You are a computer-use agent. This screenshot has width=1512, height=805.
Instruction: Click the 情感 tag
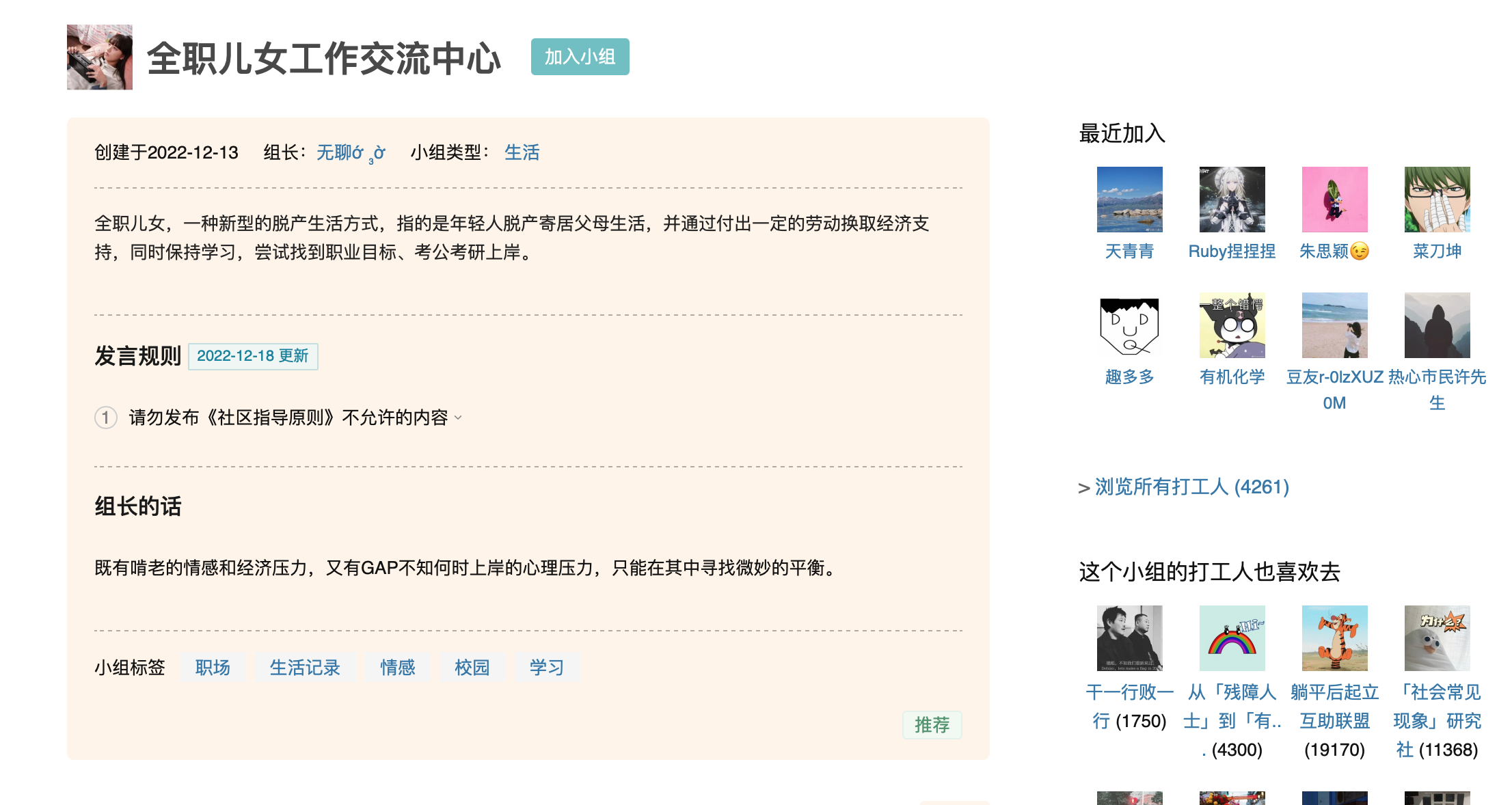pyautogui.click(x=398, y=668)
